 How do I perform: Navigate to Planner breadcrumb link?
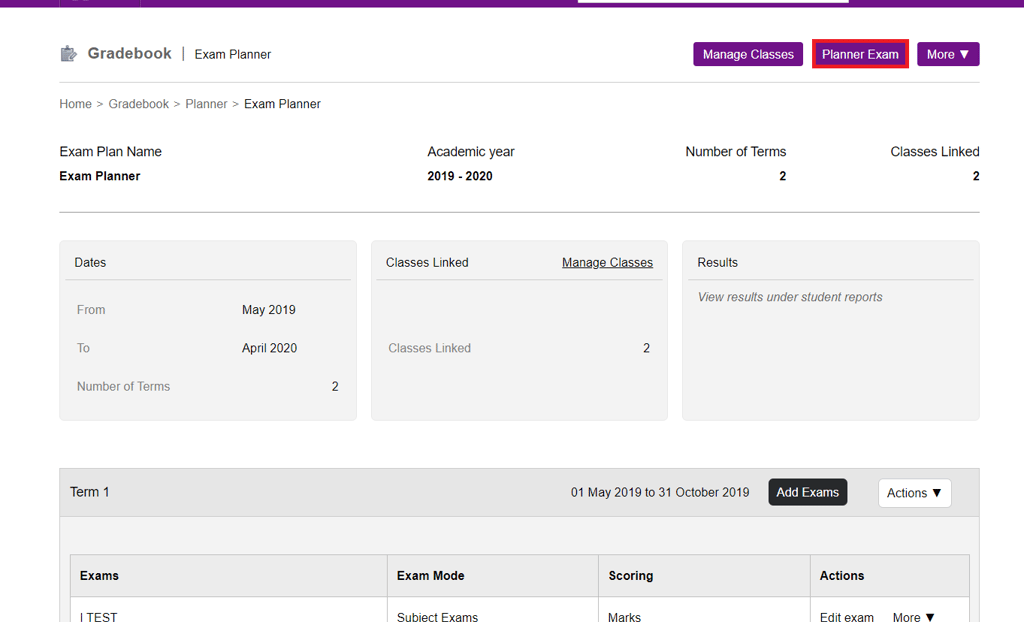206,104
